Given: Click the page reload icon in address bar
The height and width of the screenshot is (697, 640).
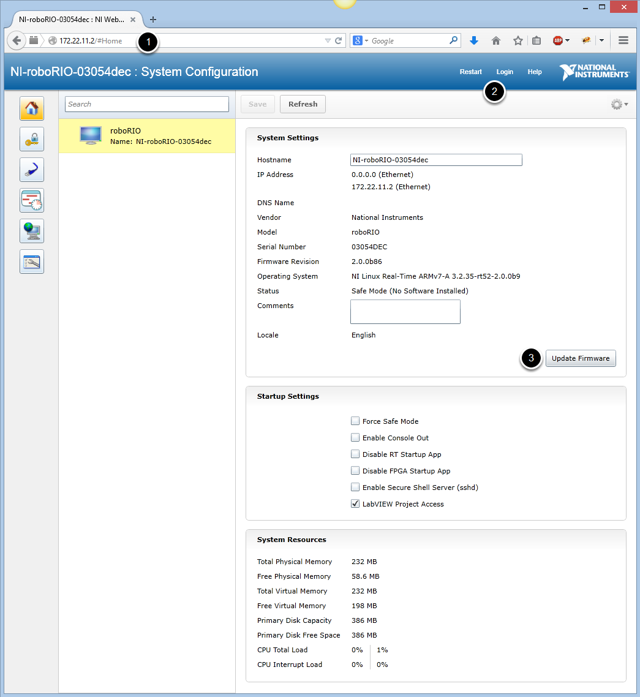Looking at the screenshot, I should (338, 40).
